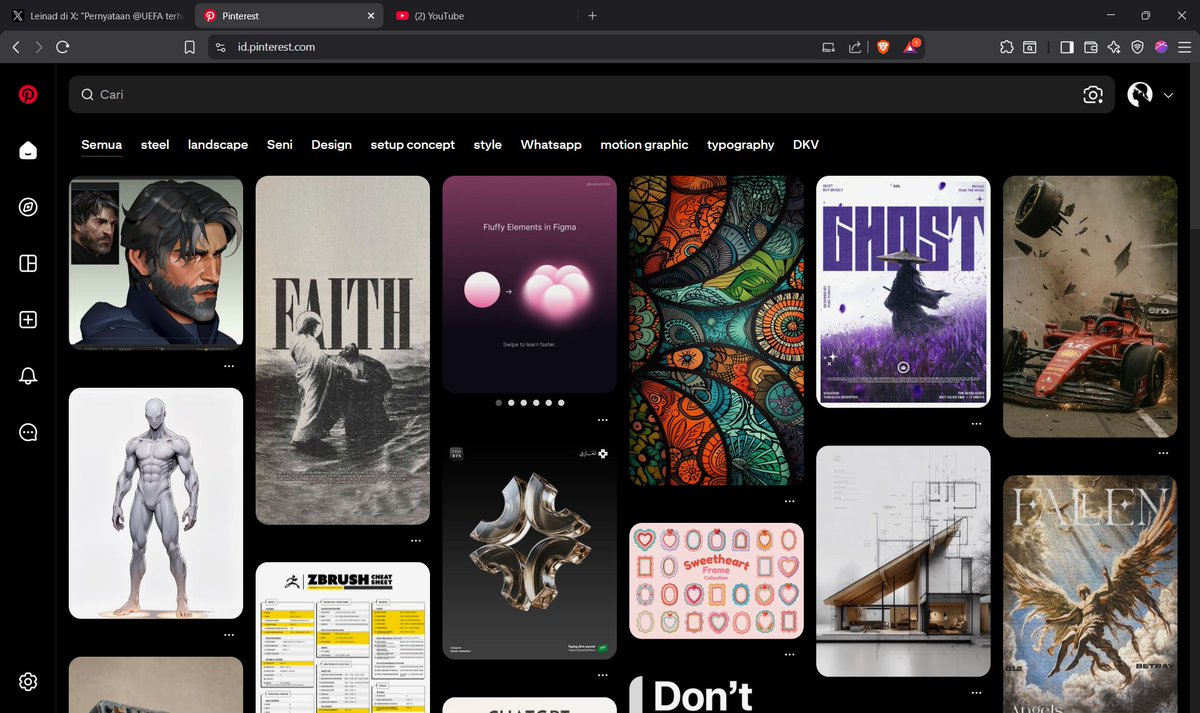The image size is (1200, 713).
Task: Open the browser extensions puzzle icon
Action: [x=1006, y=47]
